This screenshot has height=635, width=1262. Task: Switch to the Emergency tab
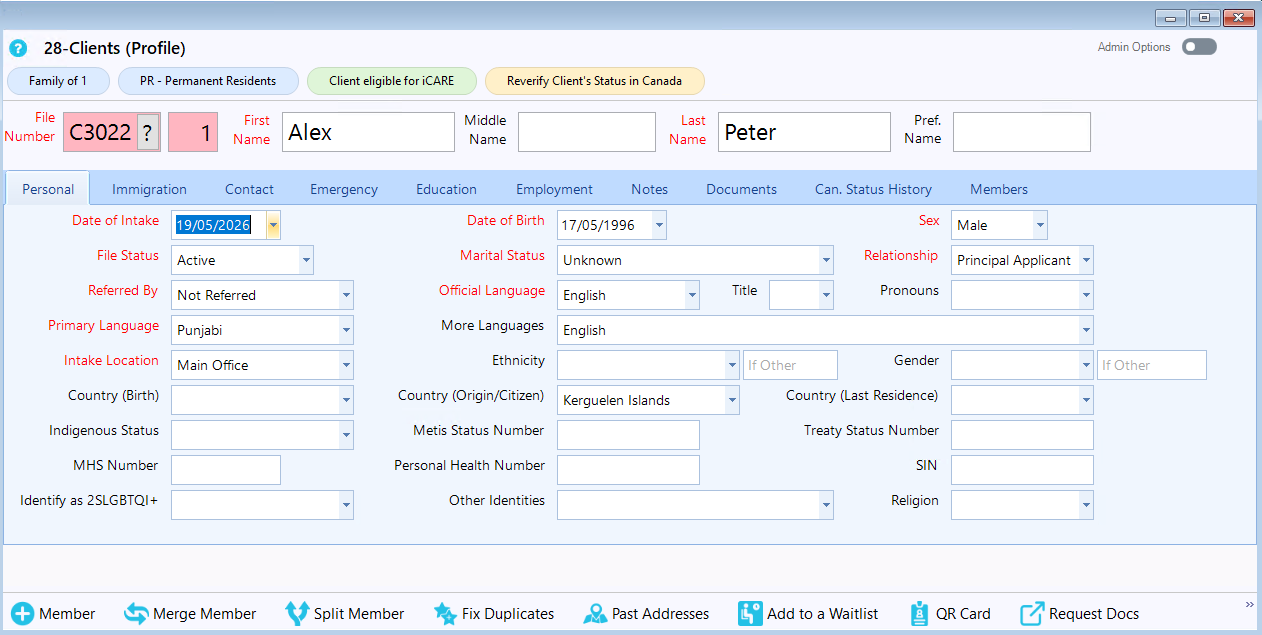[344, 189]
